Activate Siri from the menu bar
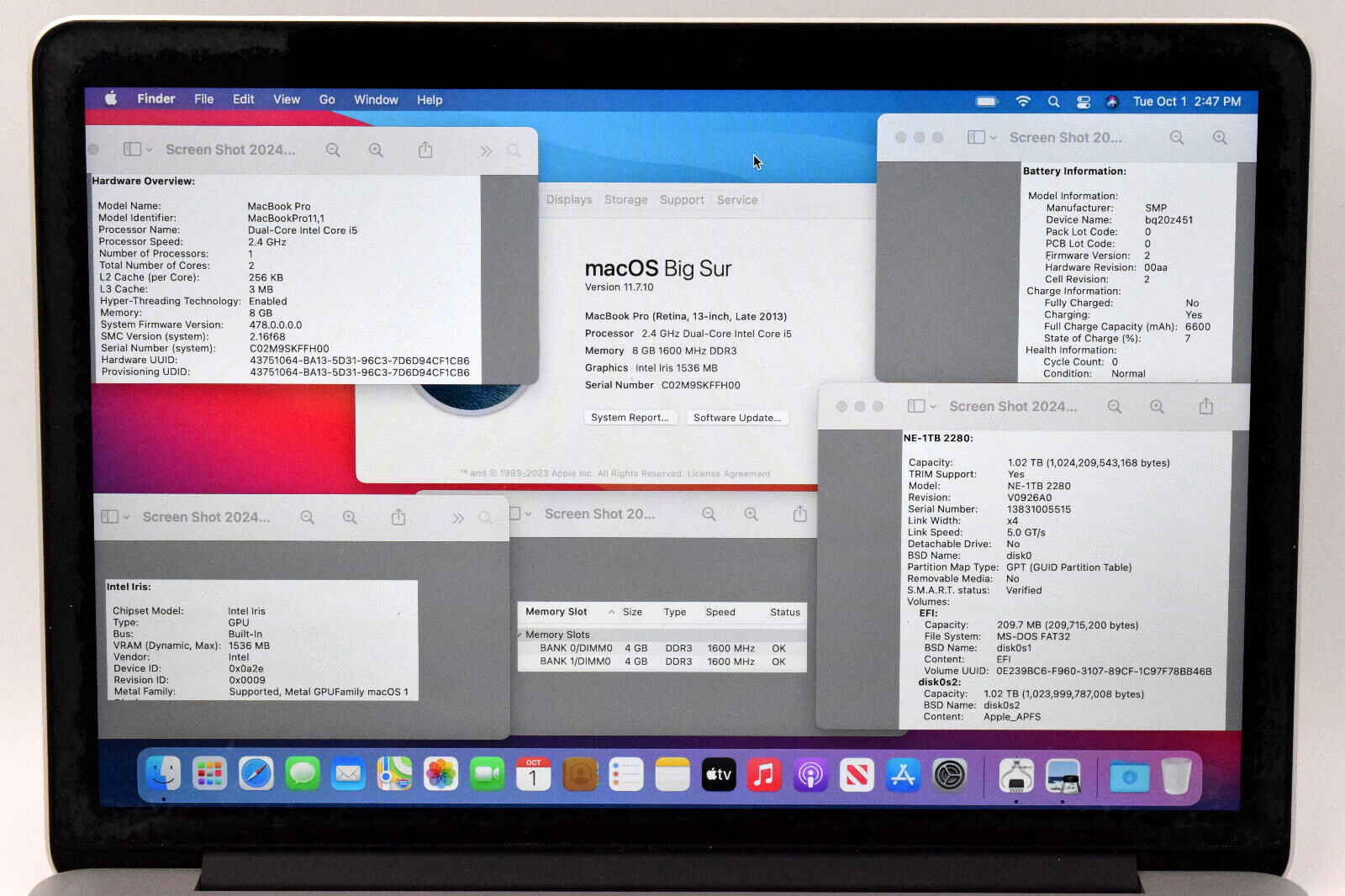The width and height of the screenshot is (1345, 896). 1111,102
